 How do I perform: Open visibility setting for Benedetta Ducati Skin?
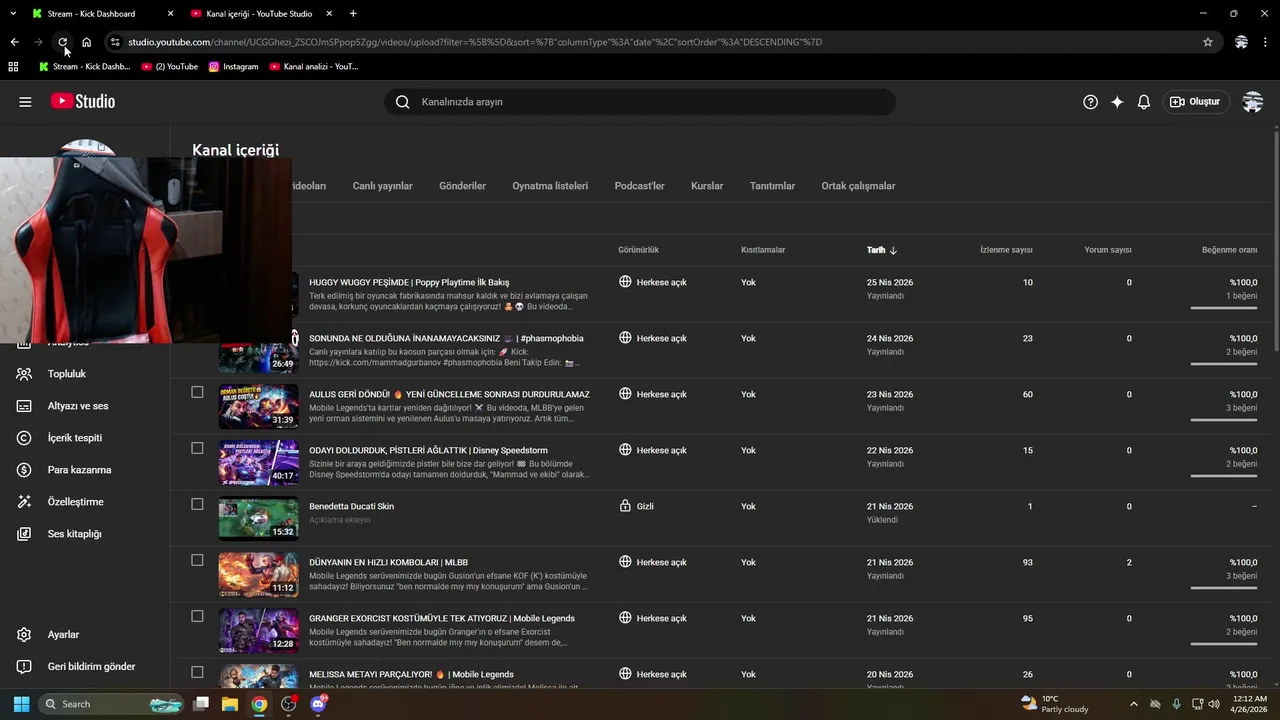pos(636,506)
